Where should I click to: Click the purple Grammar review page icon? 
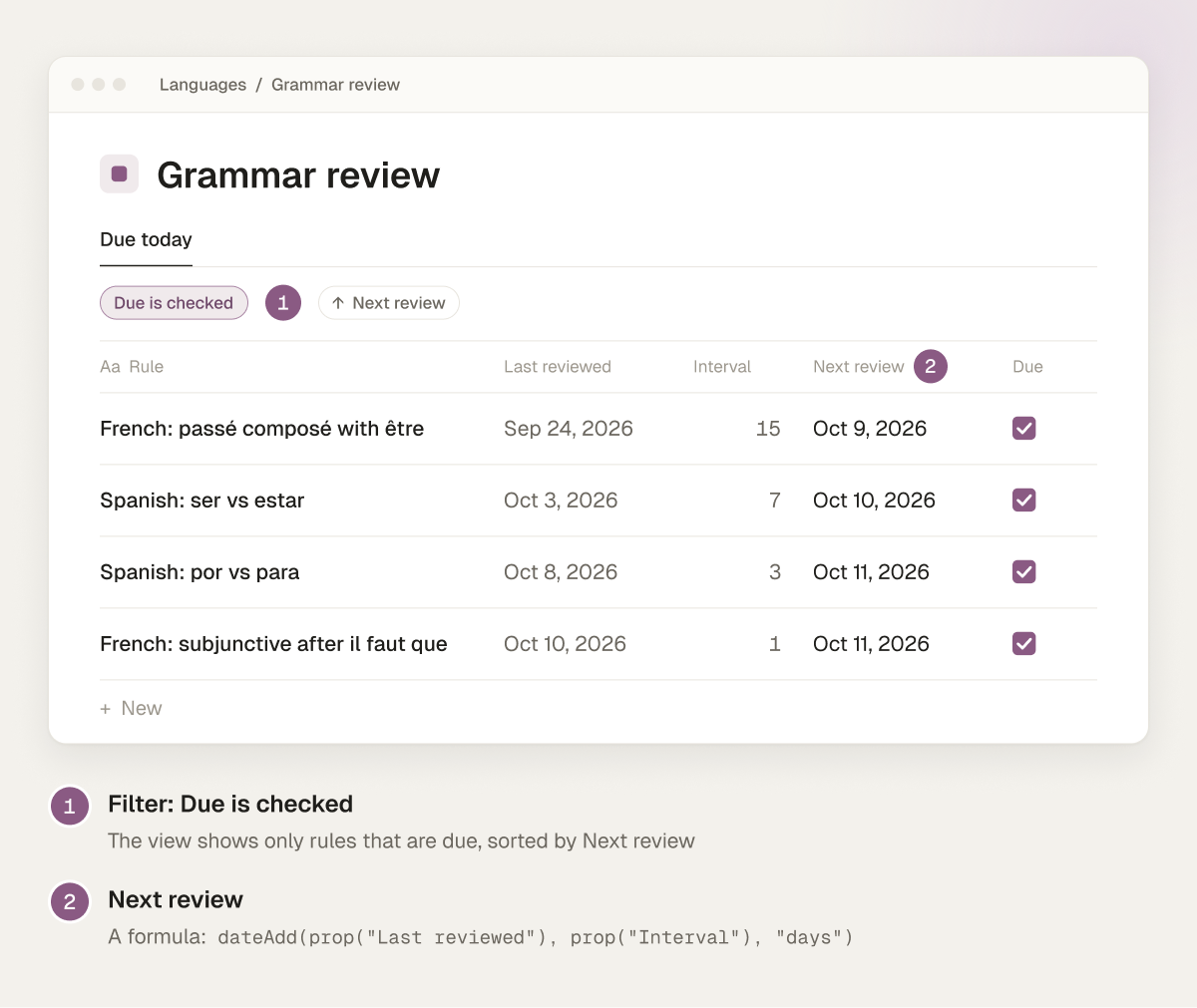(119, 174)
